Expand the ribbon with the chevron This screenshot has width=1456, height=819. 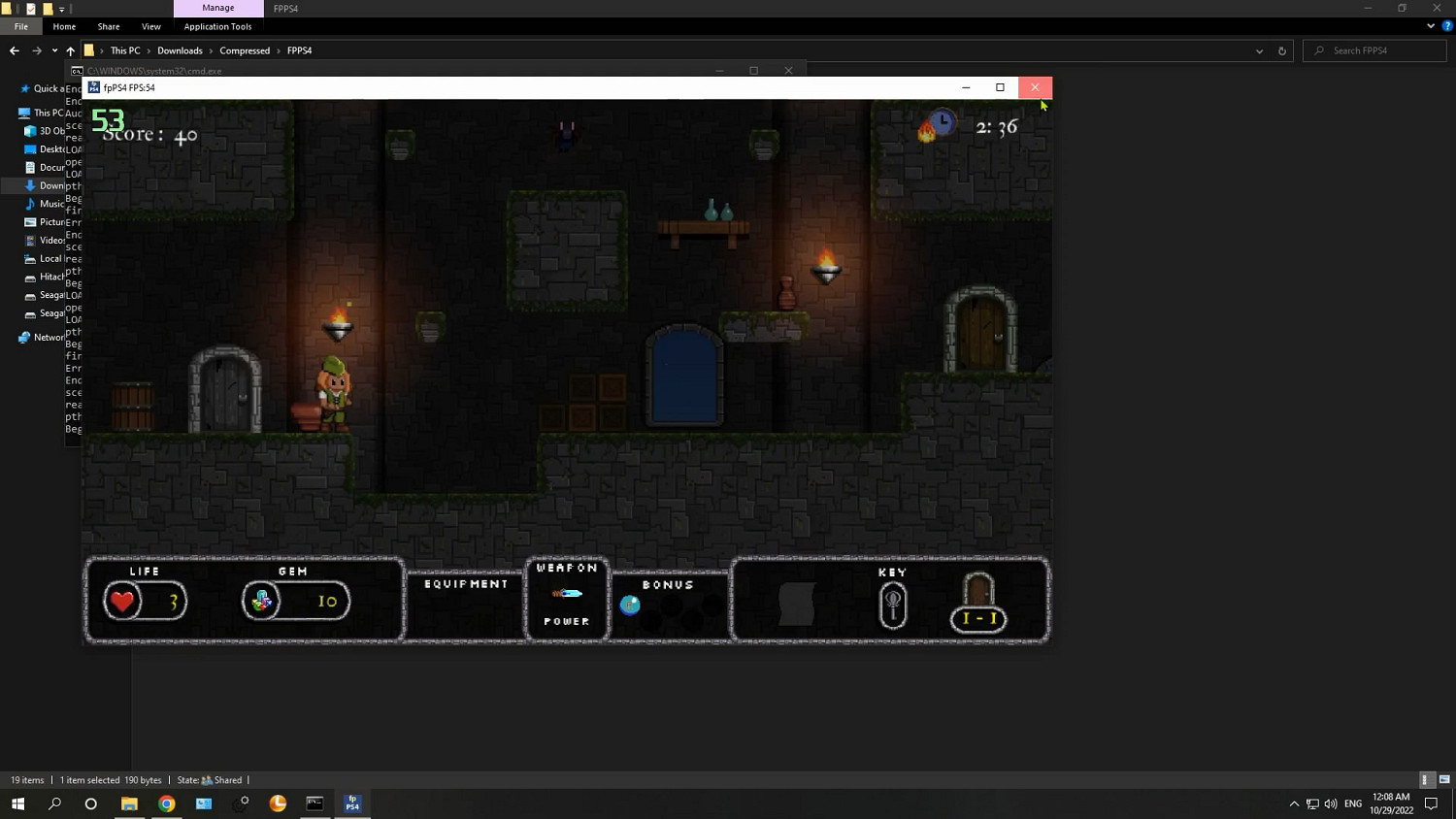click(1431, 26)
